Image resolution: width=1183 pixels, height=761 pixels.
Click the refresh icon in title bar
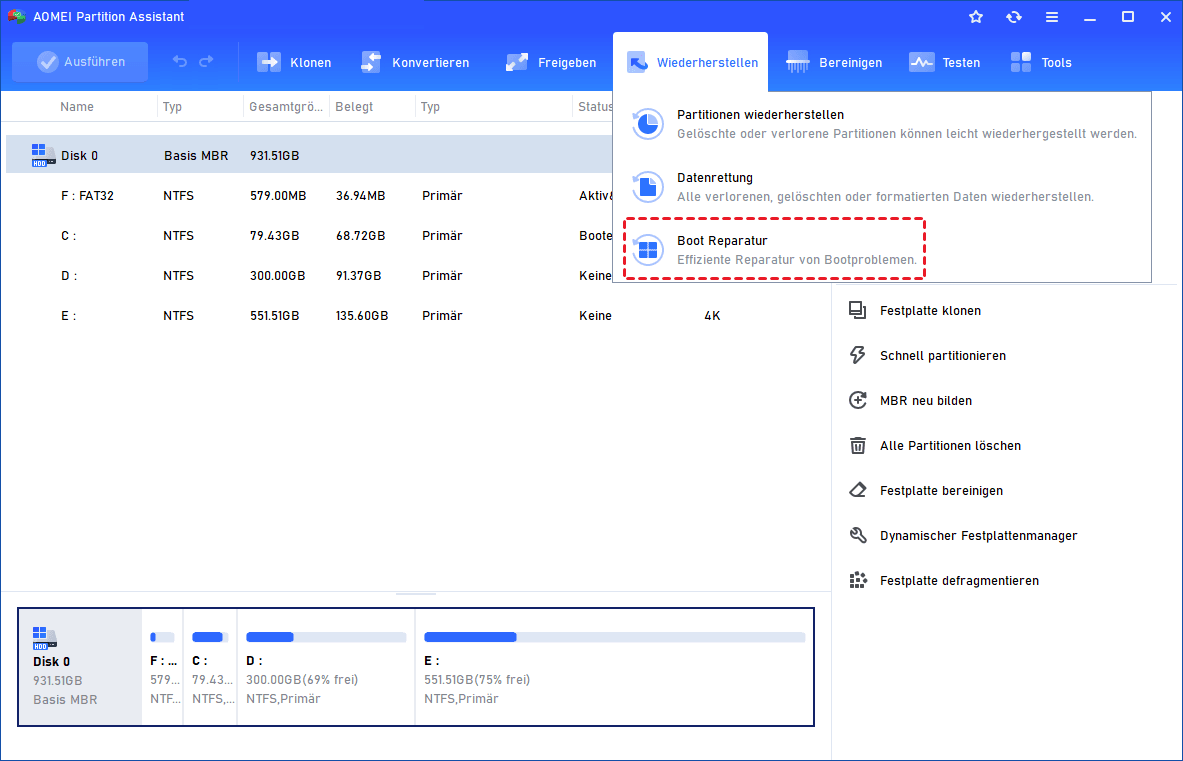(x=1014, y=17)
